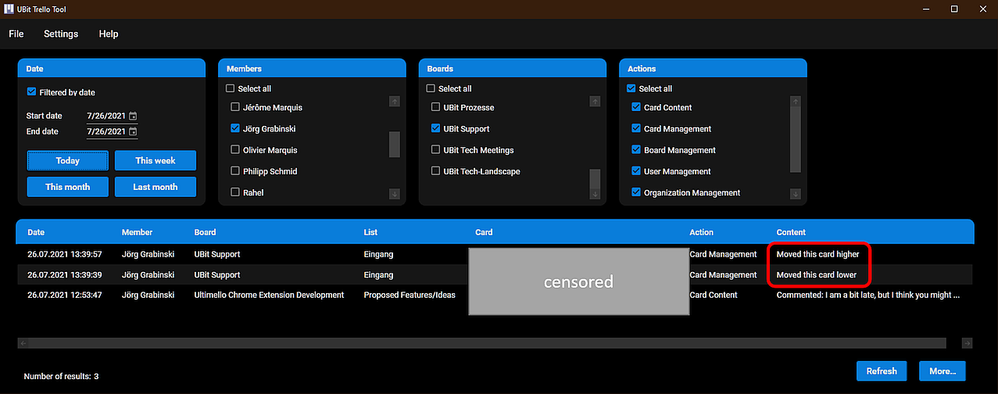This screenshot has width=998, height=394.
Task: Click the results horizontal scrollbar thumb
Action: coord(487,343)
